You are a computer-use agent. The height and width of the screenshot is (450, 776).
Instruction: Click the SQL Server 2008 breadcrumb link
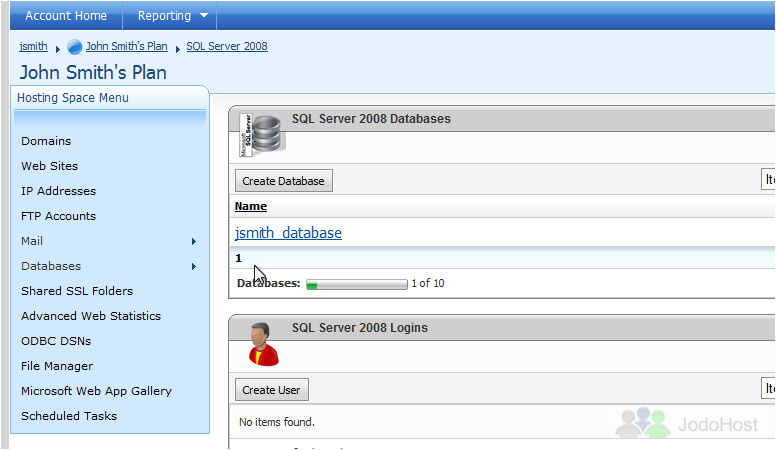227,47
